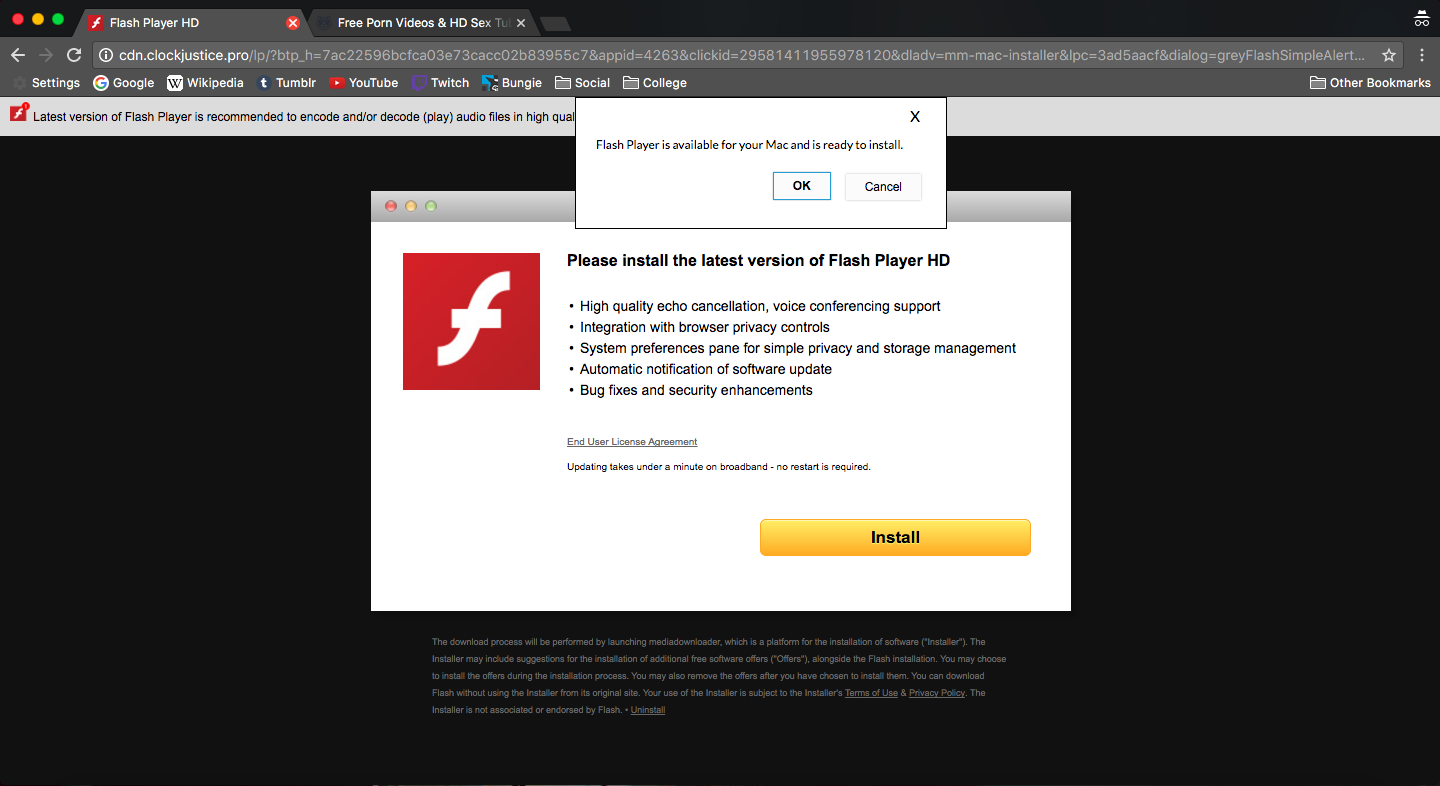Click the yellow Install button
The width and height of the screenshot is (1440, 786).
tap(895, 537)
